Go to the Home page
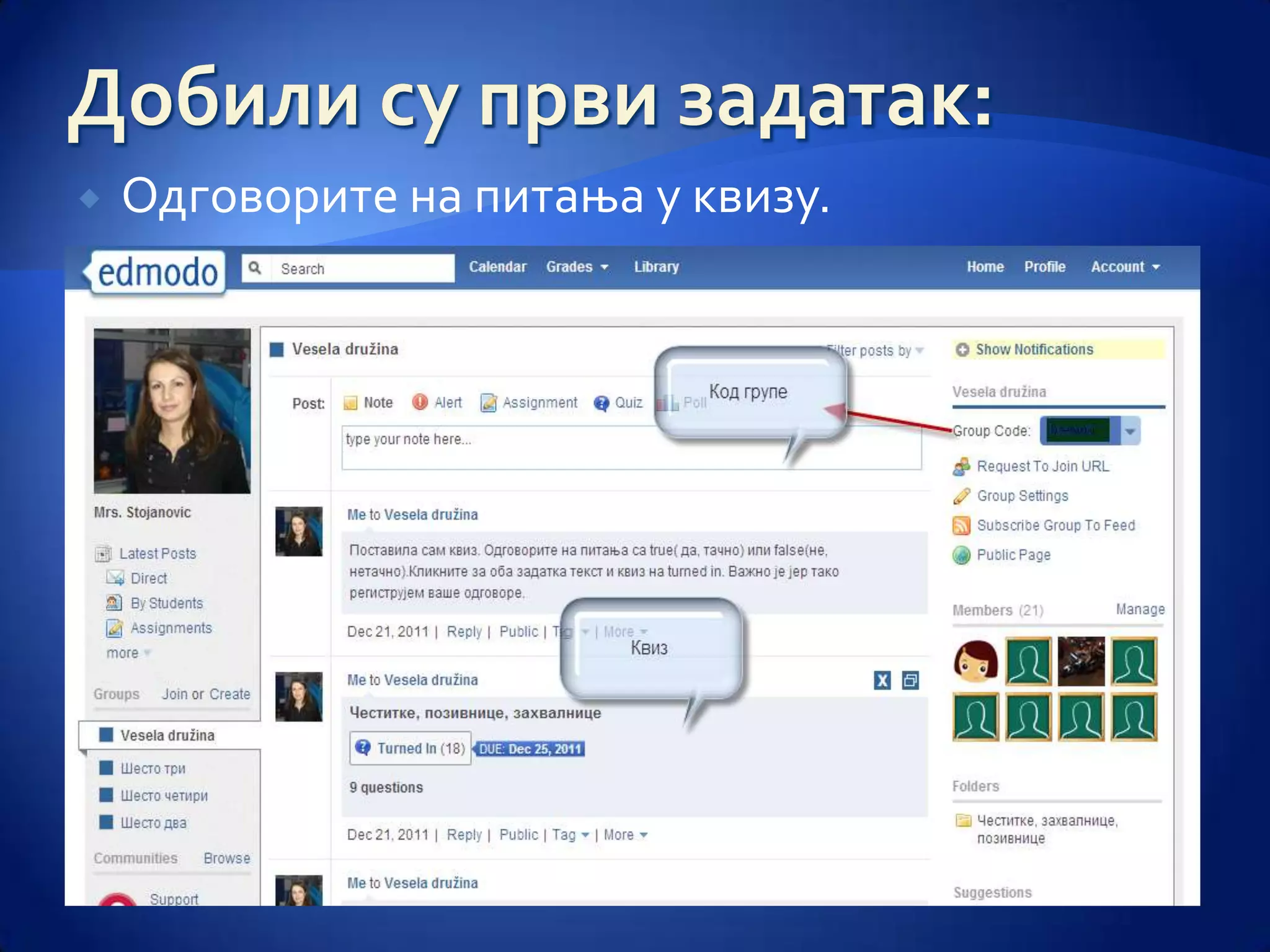 click(985, 267)
